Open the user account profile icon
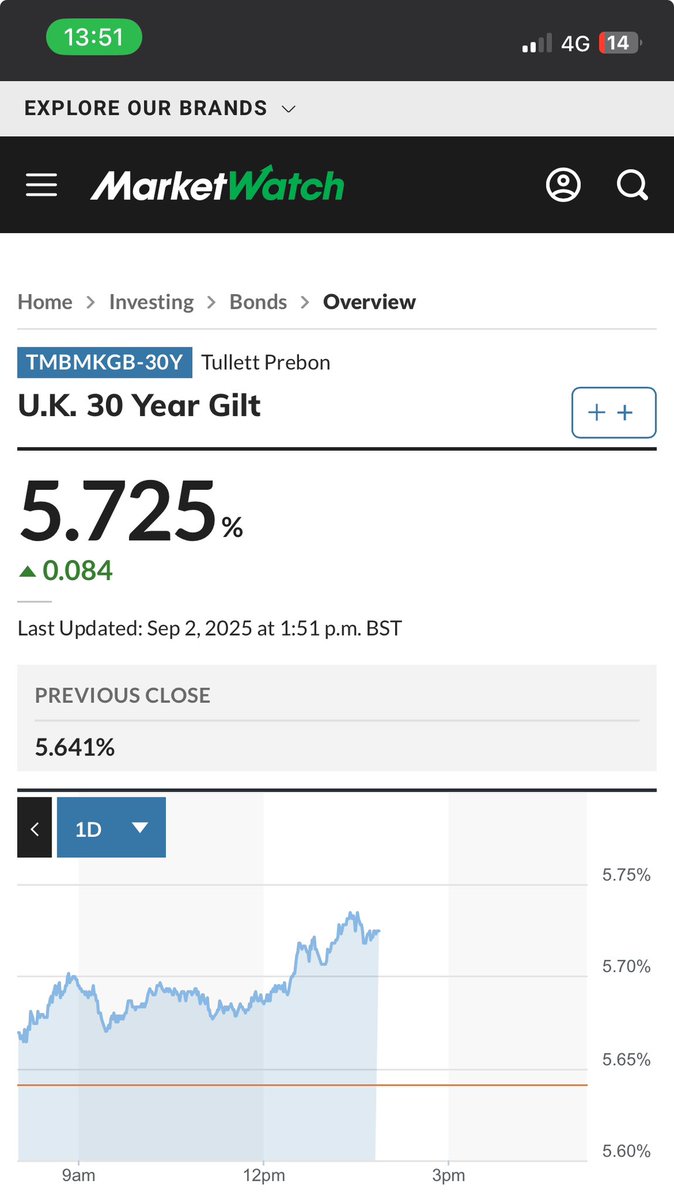 pos(563,185)
